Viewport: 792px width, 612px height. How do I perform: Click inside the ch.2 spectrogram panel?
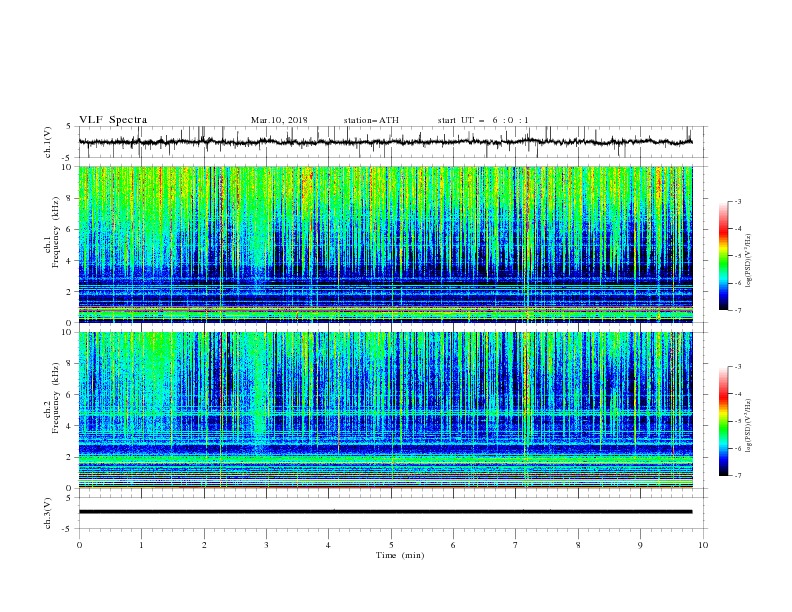pos(385,410)
